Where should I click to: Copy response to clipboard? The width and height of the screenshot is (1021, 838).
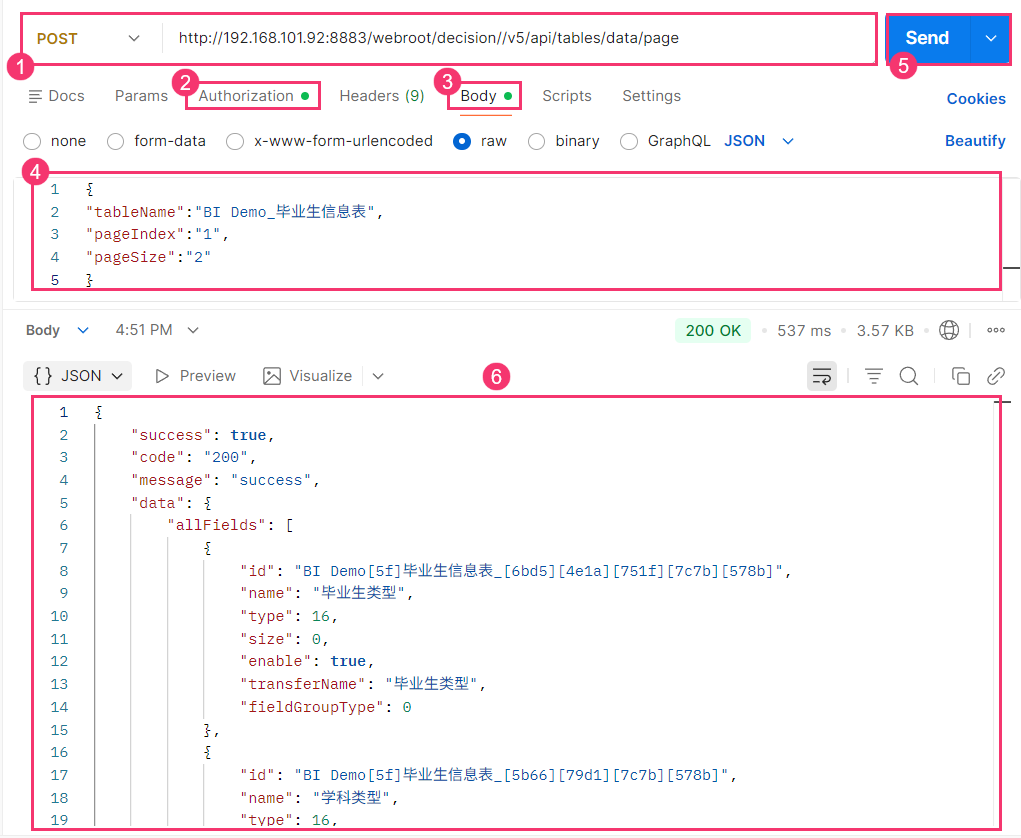pyautogui.click(x=960, y=376)
